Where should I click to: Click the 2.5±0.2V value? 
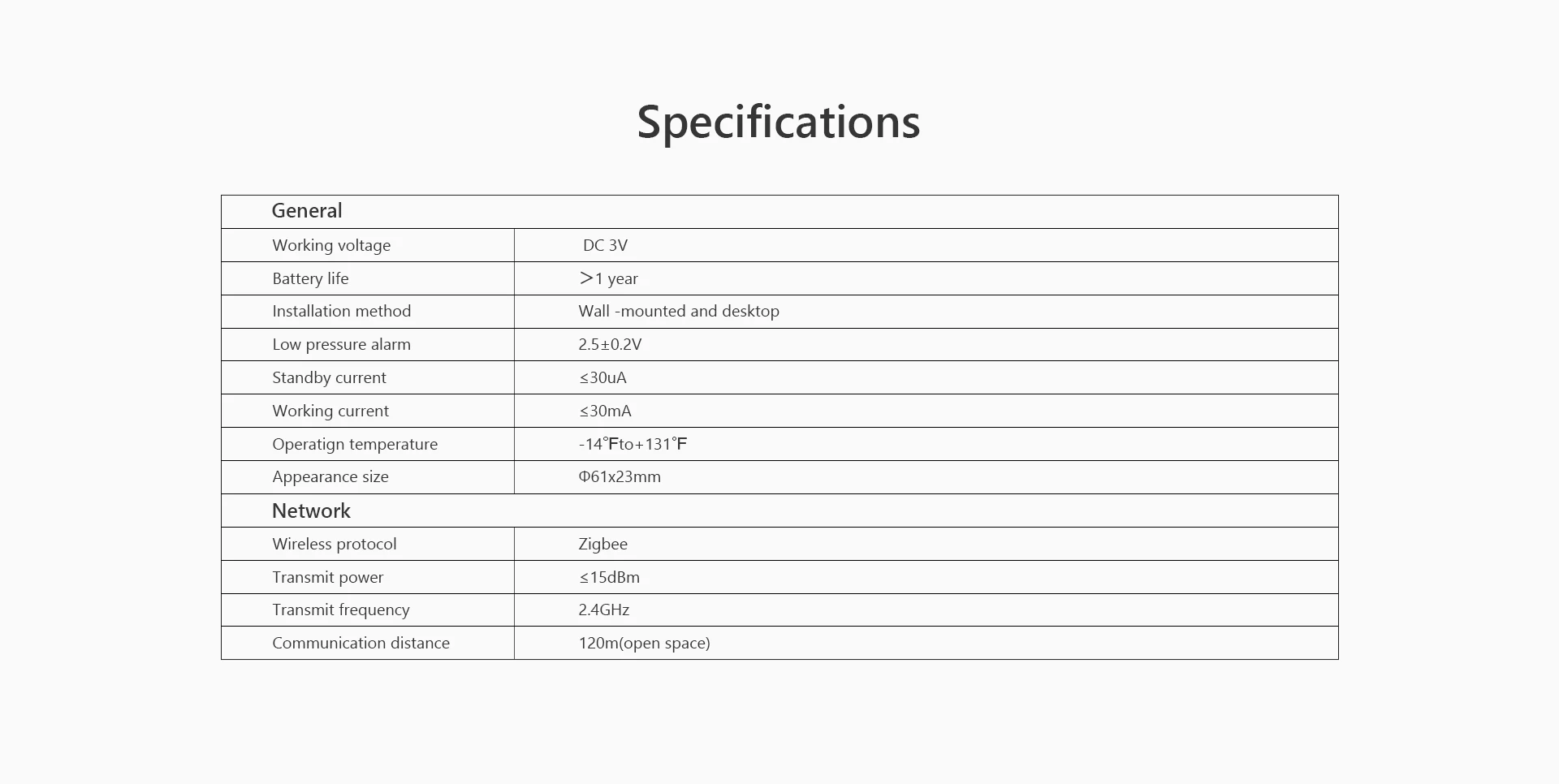pos(610,344)
